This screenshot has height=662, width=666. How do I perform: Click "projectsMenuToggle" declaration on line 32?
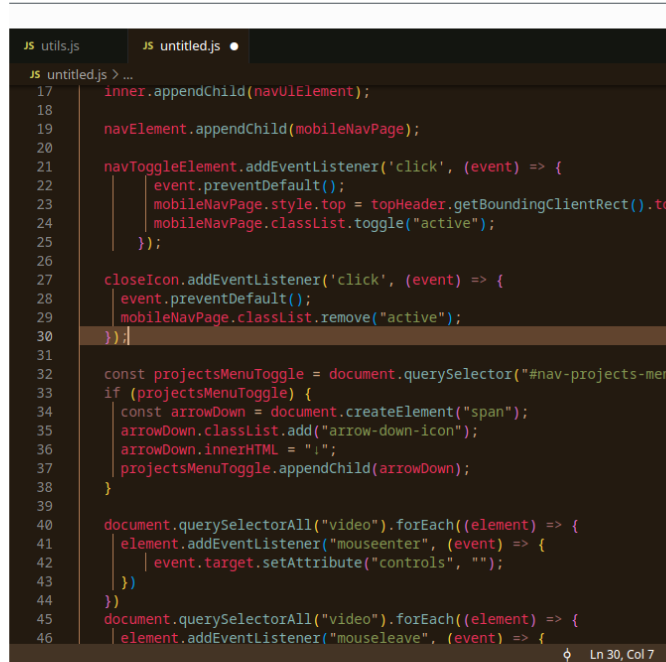coord(229,375)
